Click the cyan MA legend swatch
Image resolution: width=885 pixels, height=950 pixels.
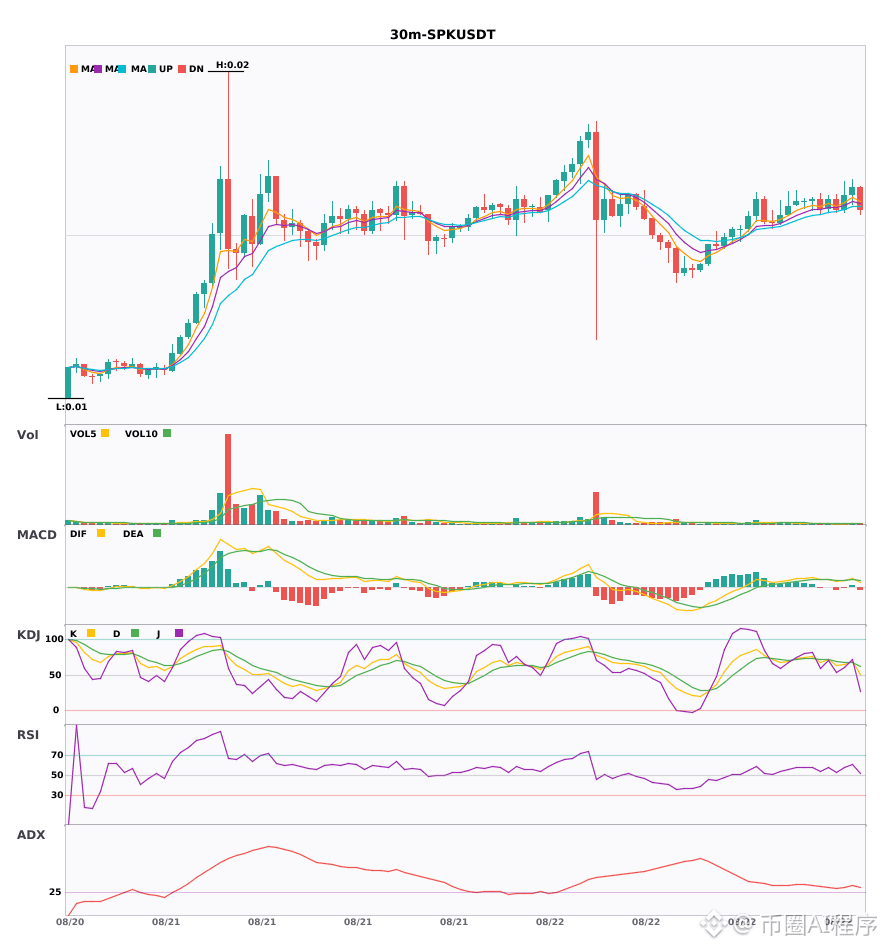coord(122,69)
